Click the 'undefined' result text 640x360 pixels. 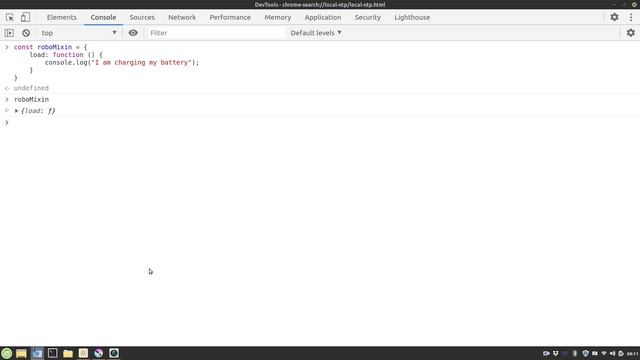pos(31,88)
